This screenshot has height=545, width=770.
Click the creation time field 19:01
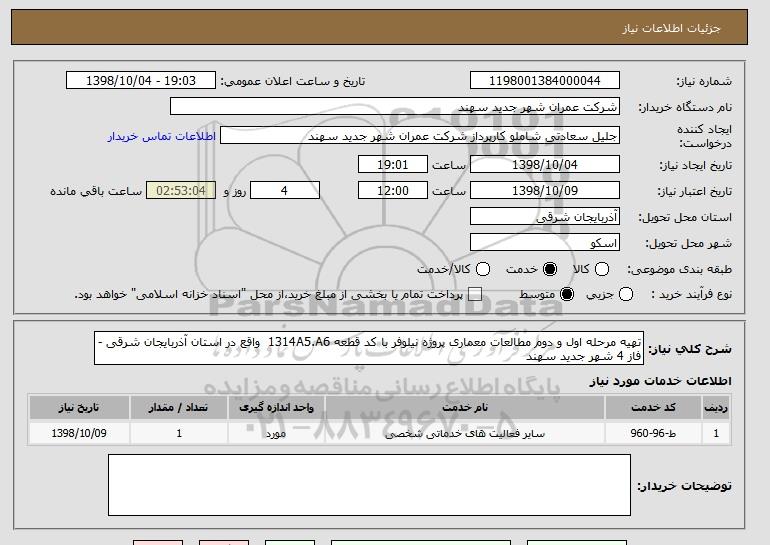(x=393, y=164)
